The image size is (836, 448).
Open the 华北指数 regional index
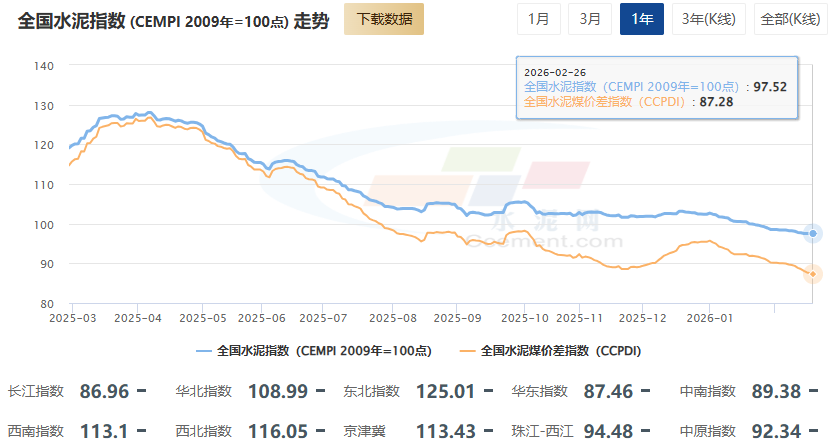(204, 391)
